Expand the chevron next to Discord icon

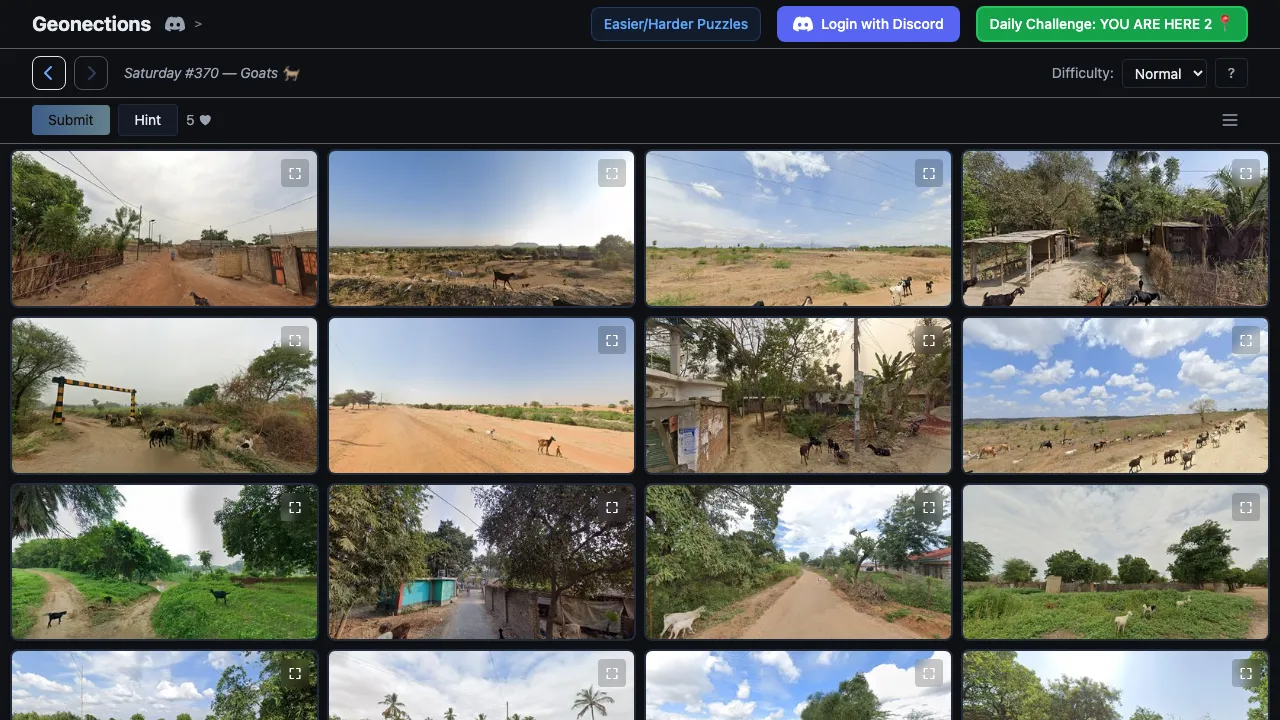[198, 24]
